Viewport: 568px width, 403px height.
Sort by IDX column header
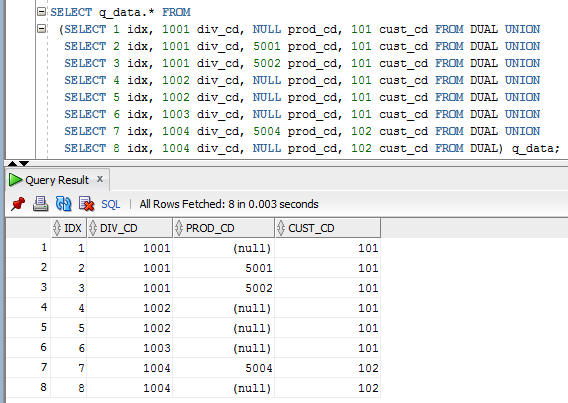69,228
